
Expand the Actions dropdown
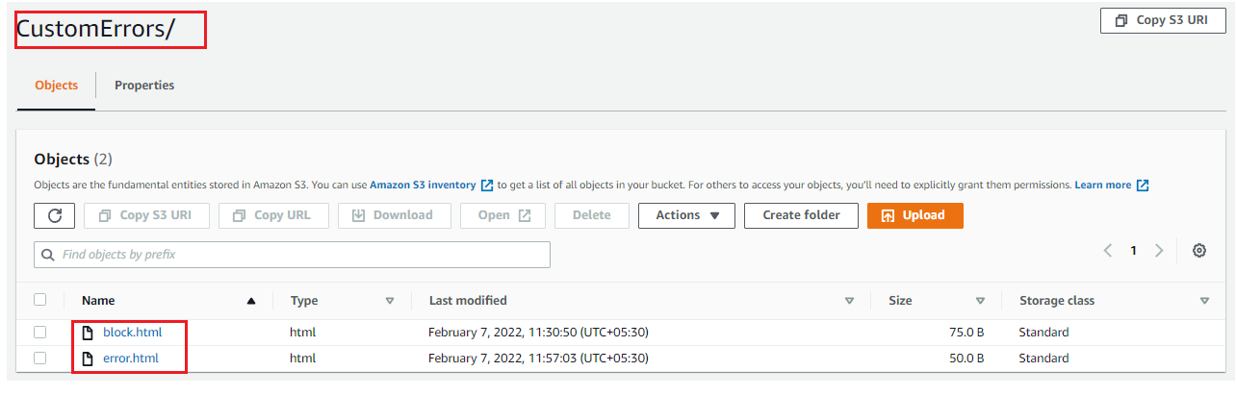[x=687, y=215]
